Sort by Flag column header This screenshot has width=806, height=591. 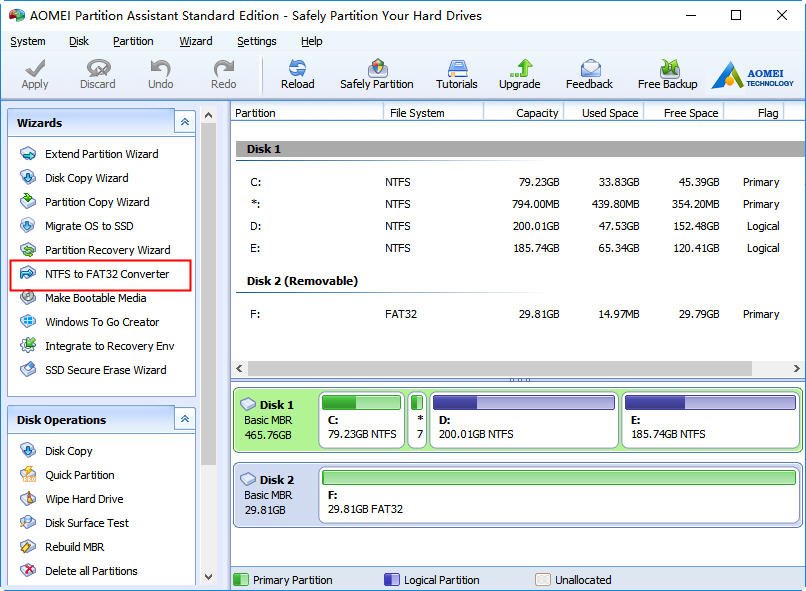(x=754, y=113)
